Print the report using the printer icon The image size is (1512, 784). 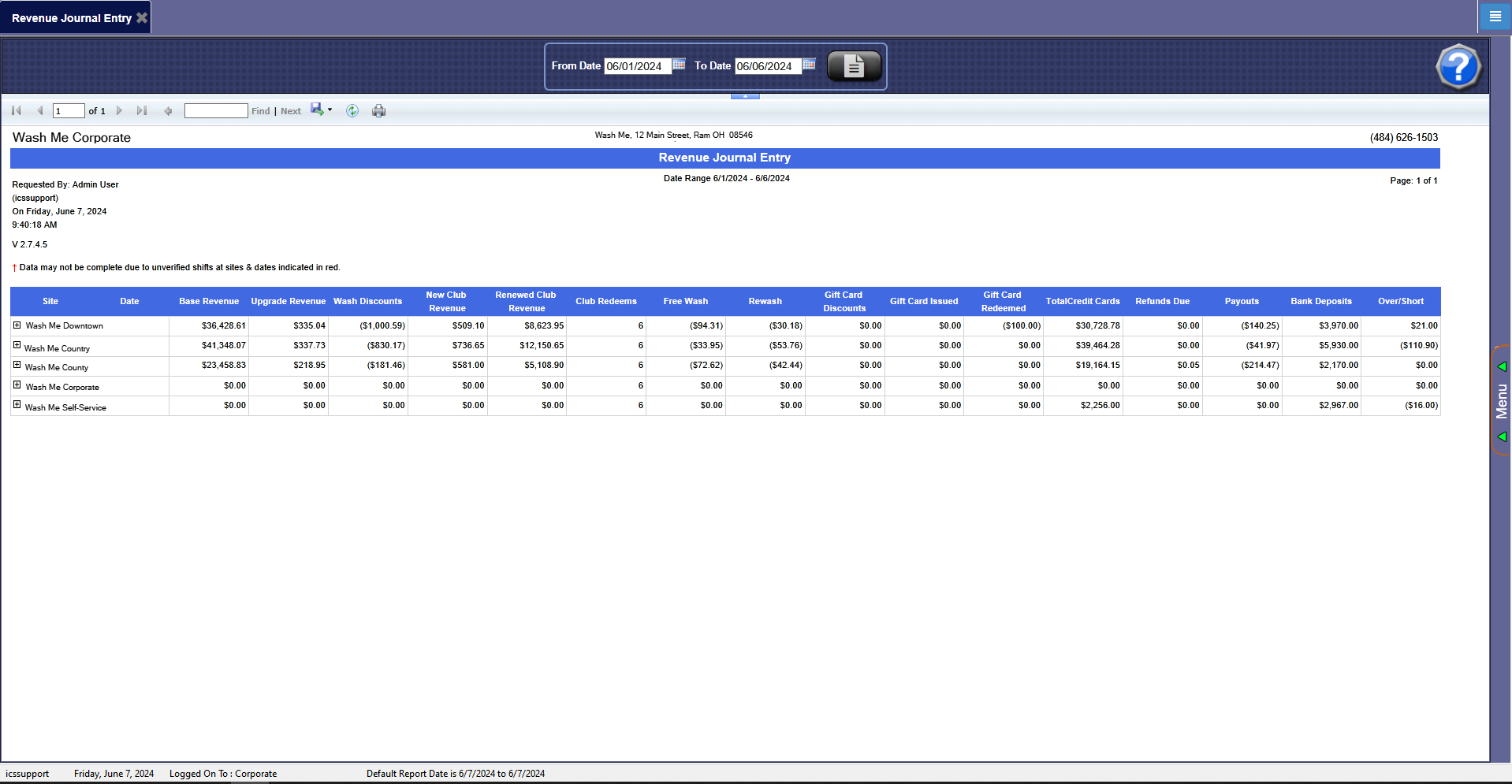[x=379, y=111]
